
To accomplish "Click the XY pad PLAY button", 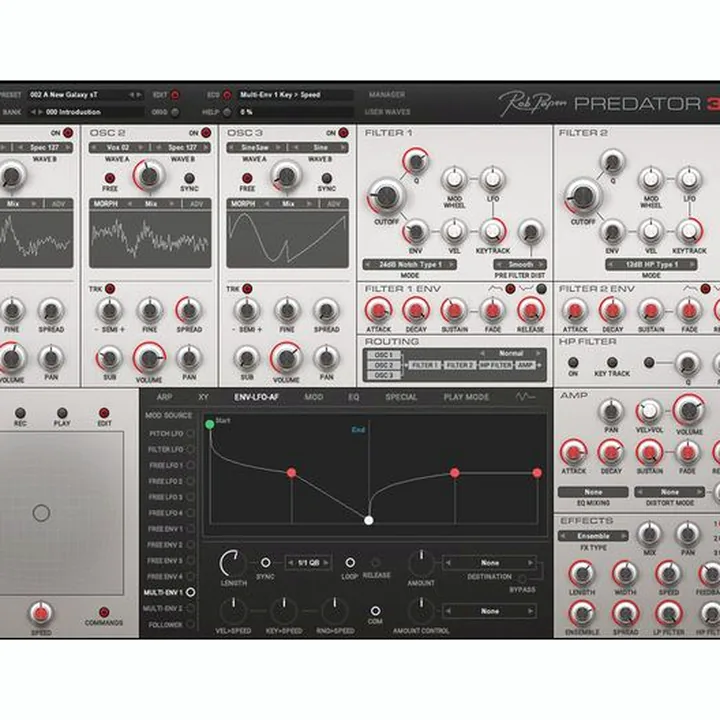I will [x=62, y=412].
